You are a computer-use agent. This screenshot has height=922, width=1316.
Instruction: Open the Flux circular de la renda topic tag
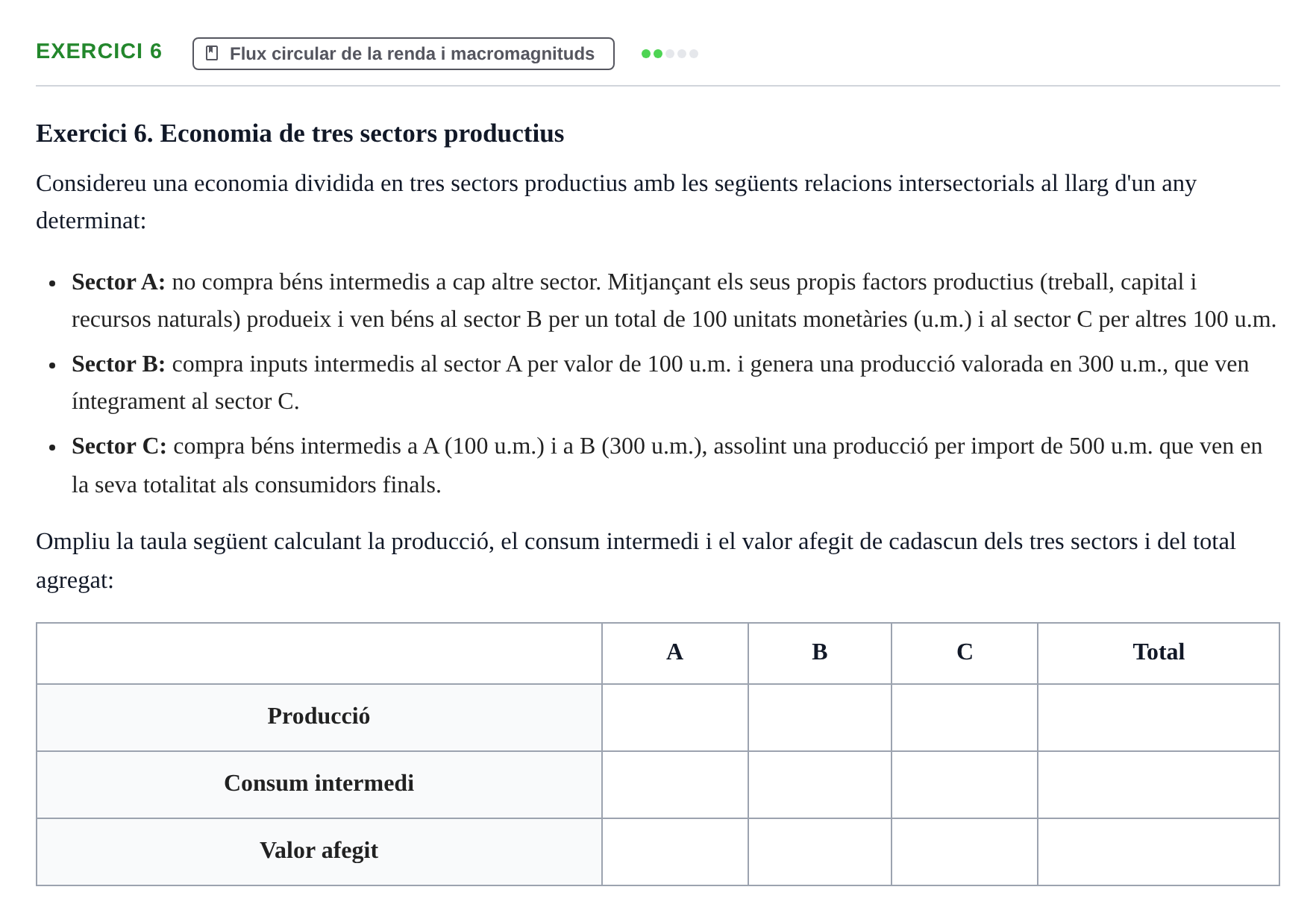[x=404, y=54]
